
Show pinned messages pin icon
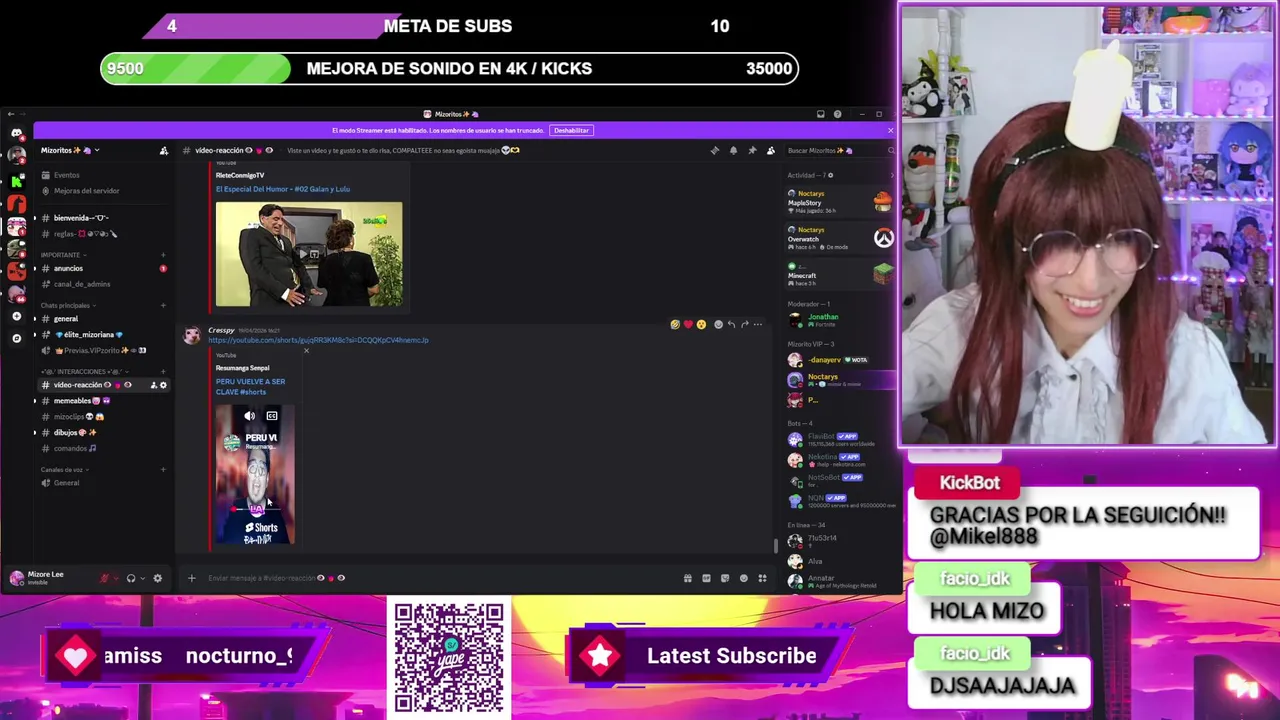point(752,151)
